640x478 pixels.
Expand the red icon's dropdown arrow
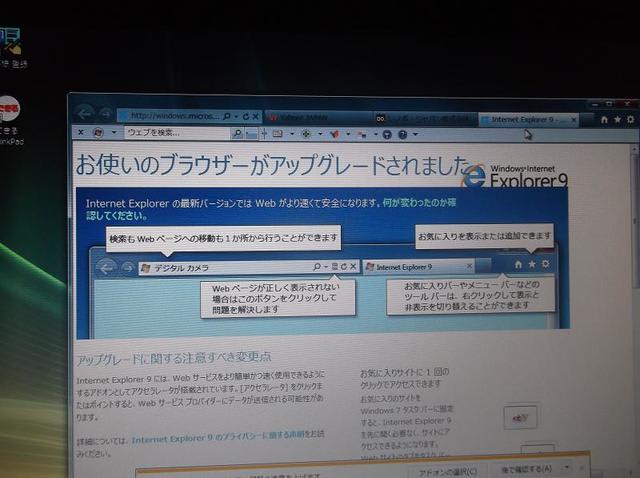click(348, 133)
